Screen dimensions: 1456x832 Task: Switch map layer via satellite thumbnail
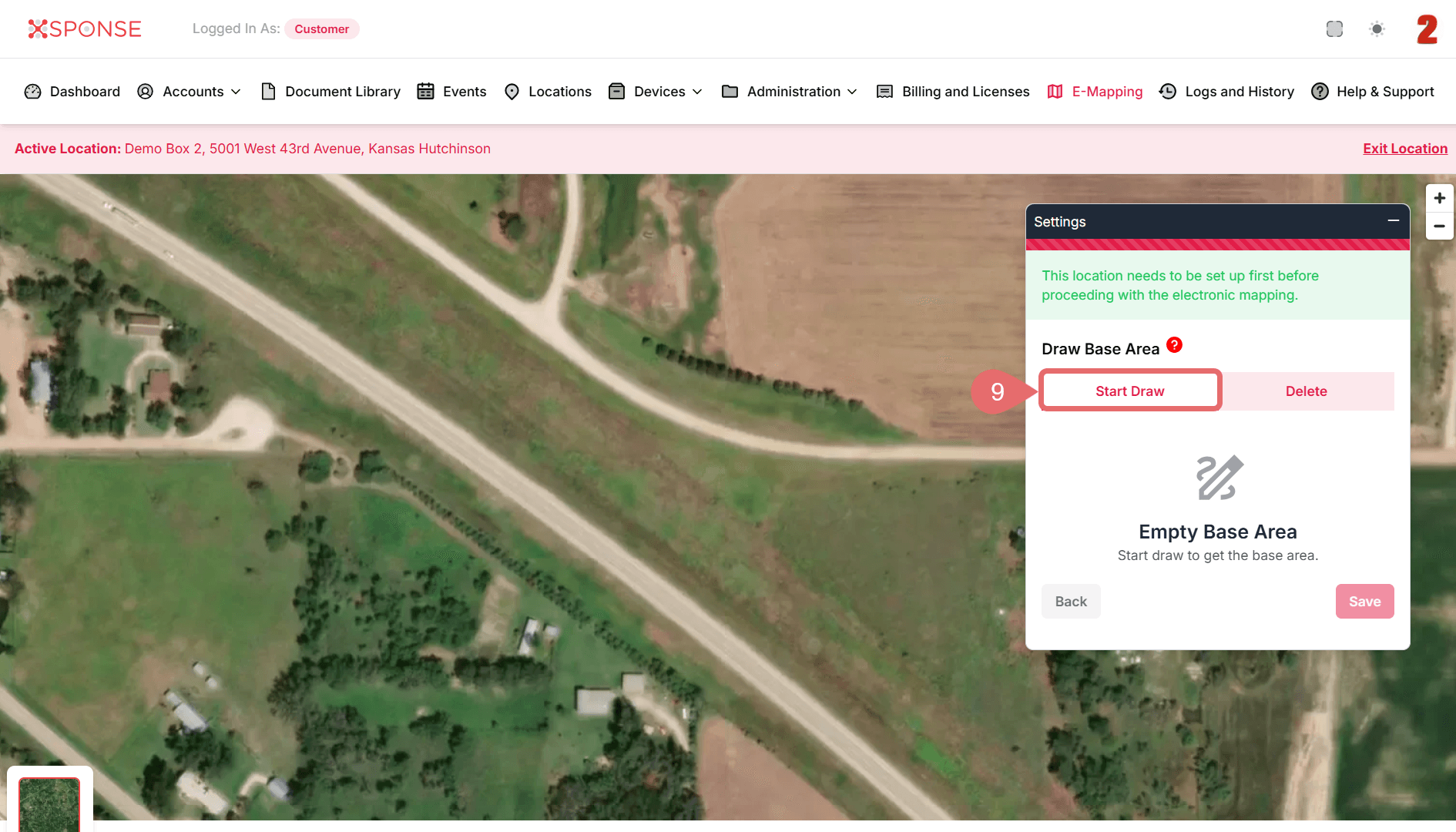49,804
